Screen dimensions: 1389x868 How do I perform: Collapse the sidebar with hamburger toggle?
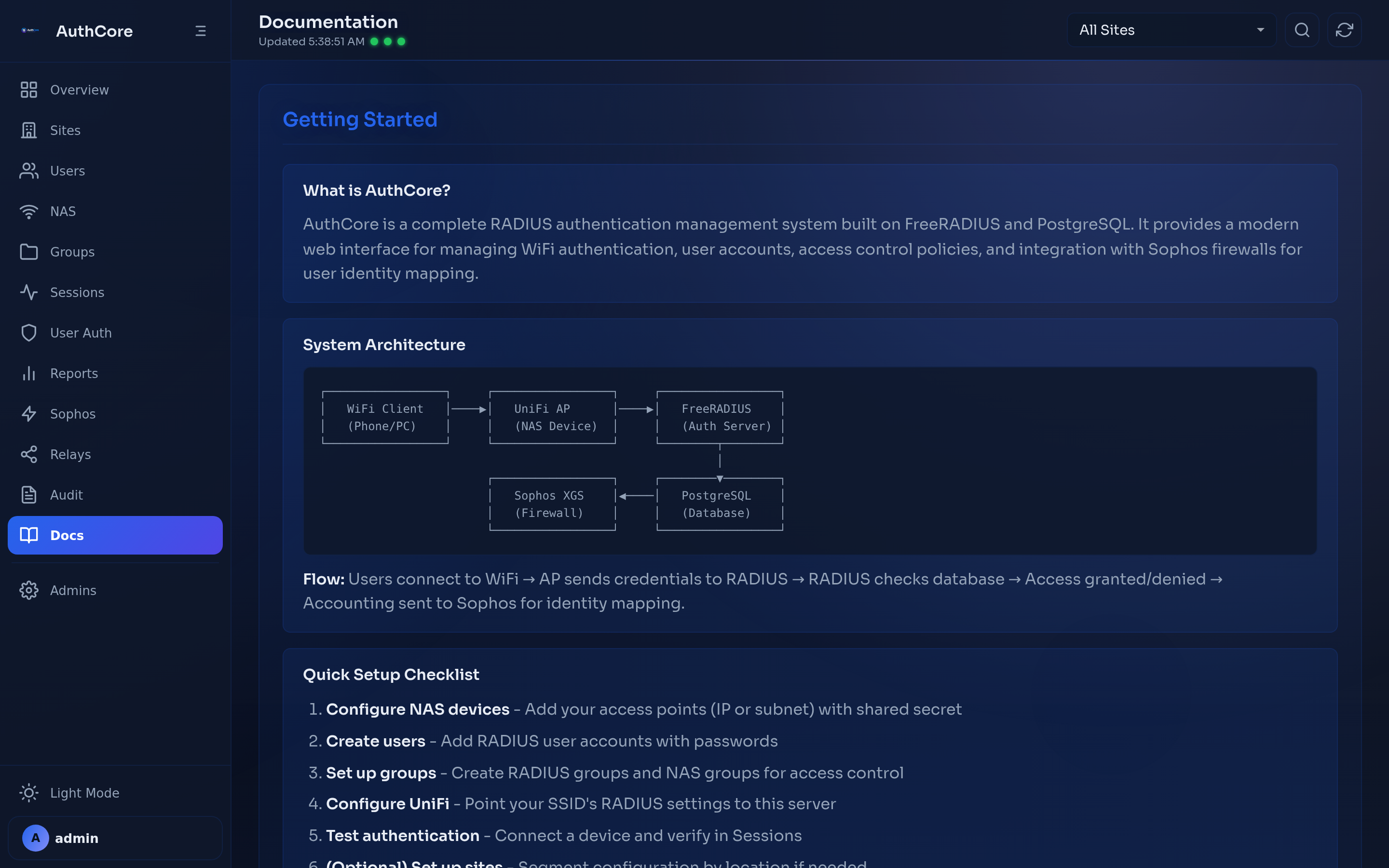(200, 30)
